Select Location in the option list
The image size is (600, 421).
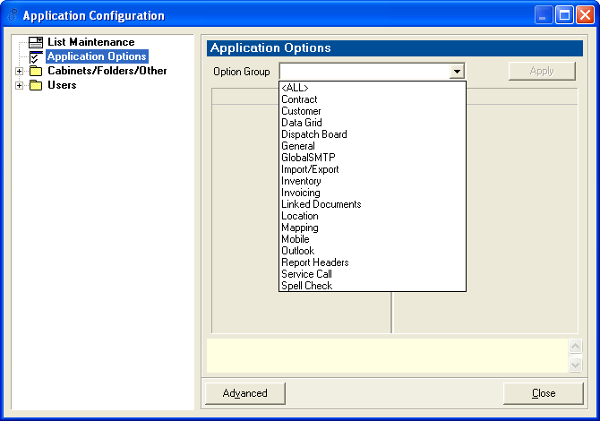click(372, 216)
